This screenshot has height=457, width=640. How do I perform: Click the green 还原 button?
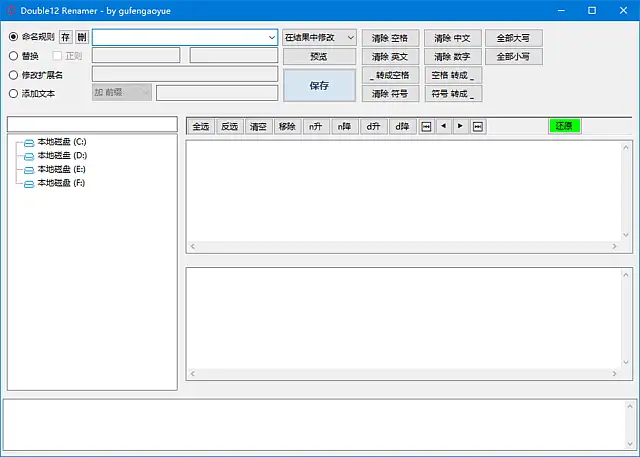tap(565, 126)
